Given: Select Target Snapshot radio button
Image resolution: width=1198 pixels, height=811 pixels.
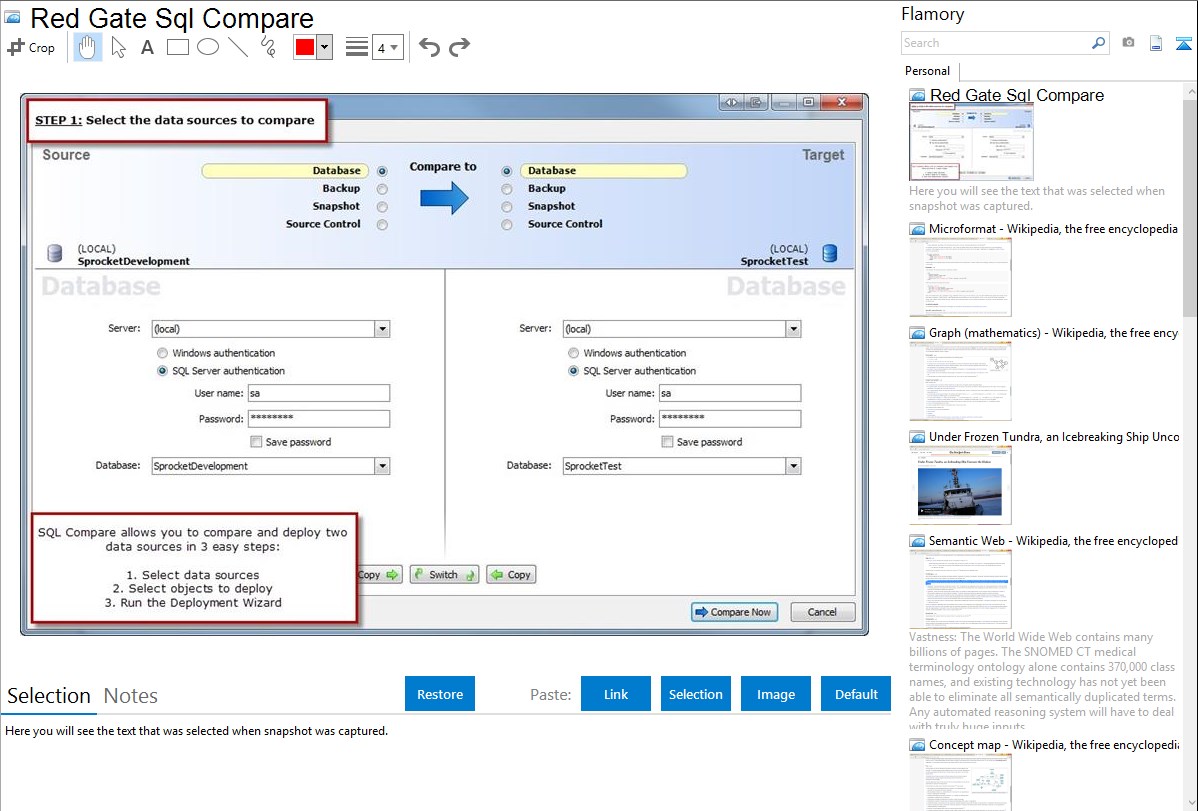Looking at the screenshot, I should pyautogui.click(x=507, y=207).
